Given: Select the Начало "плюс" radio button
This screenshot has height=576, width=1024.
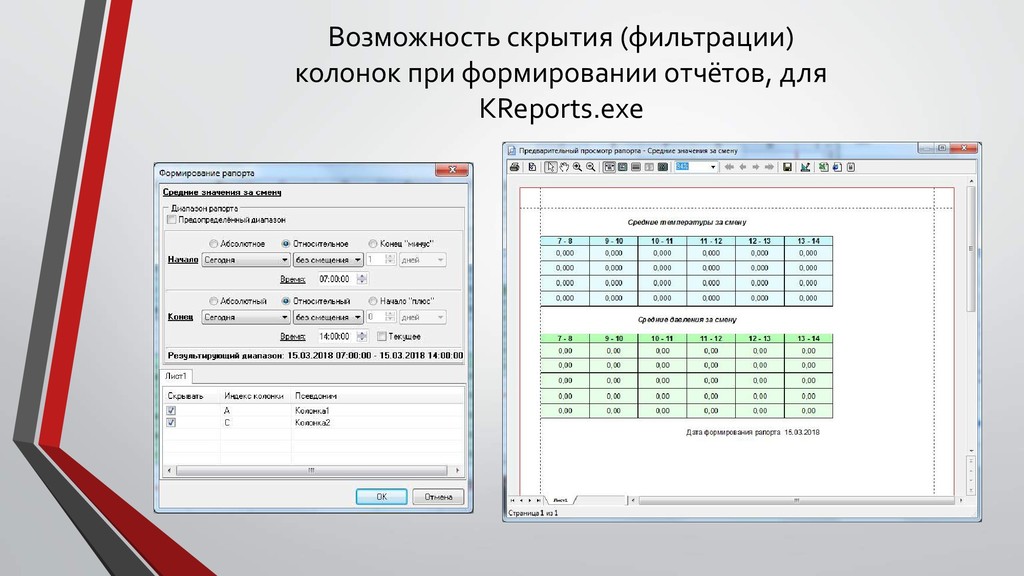Looking at the screenshot, I should click(x=373, y=301).
